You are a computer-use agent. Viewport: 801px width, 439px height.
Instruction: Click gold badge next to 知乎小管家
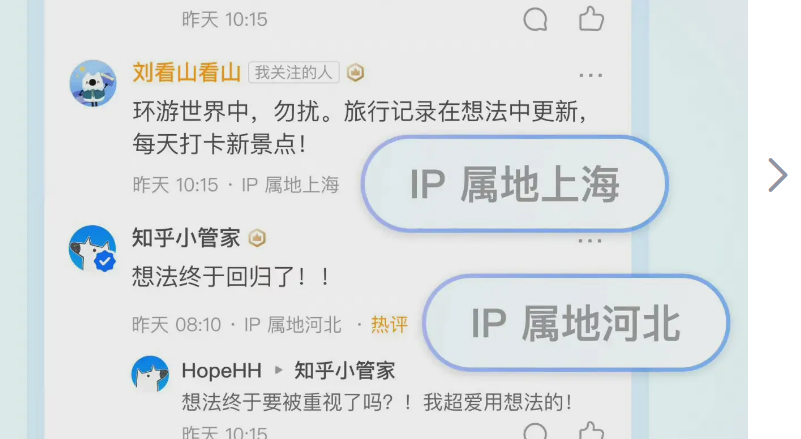(257, 238)
